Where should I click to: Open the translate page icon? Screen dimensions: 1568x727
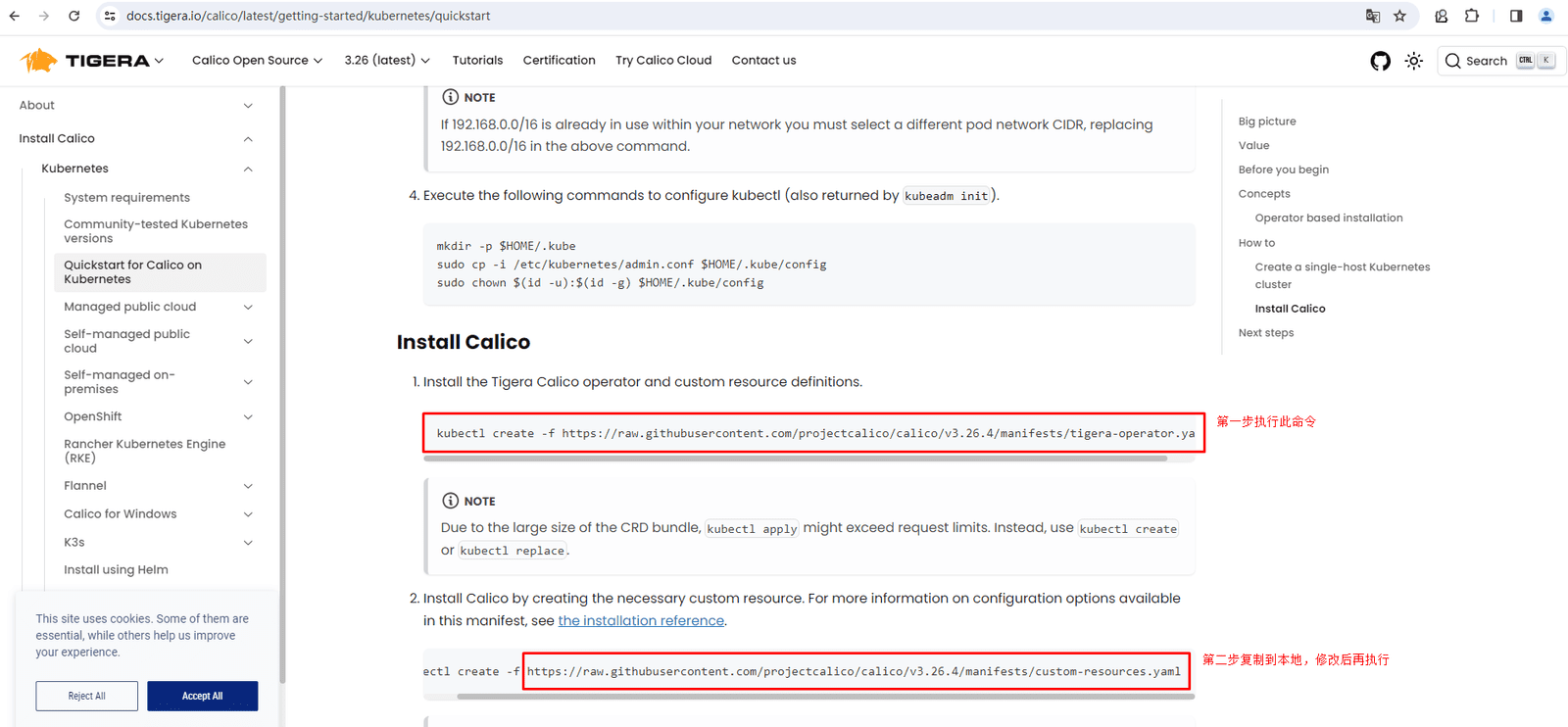coord(1373,16)
